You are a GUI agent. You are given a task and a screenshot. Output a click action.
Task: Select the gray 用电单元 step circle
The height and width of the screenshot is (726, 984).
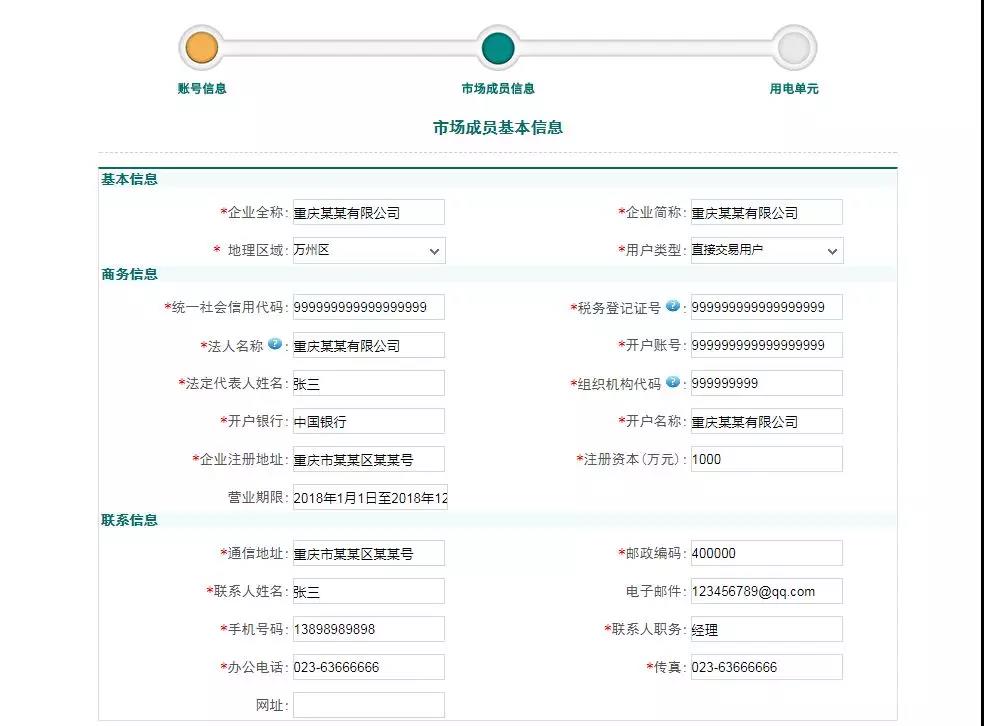tap(793, 48)
